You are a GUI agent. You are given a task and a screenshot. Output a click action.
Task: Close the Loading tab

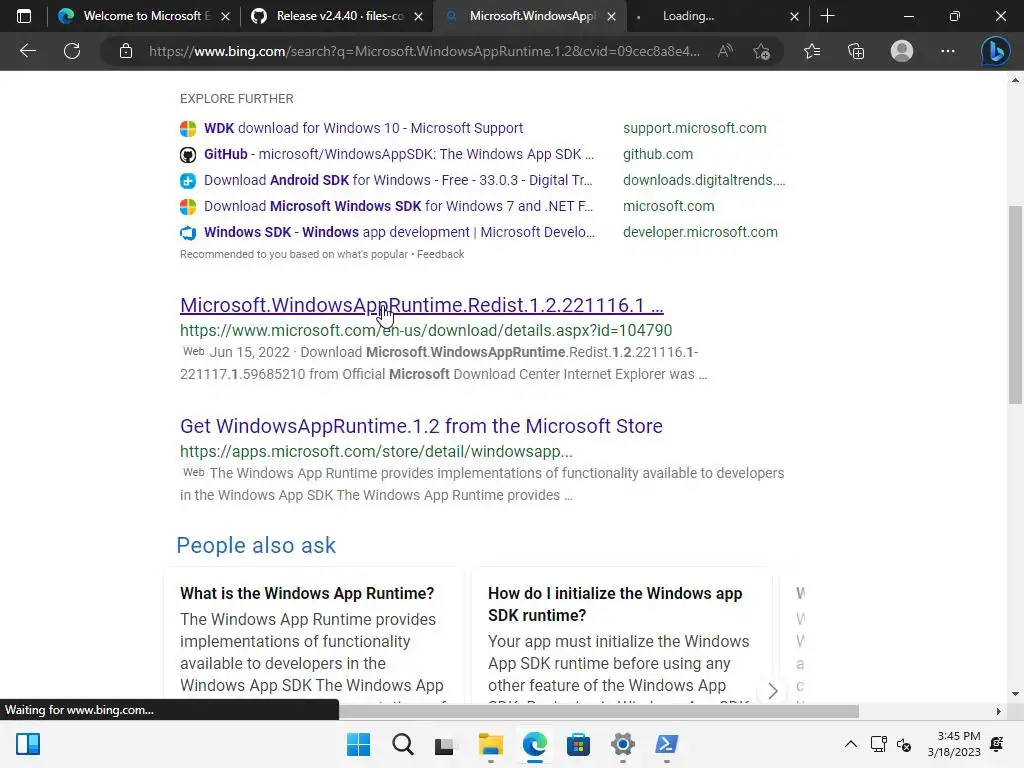point(794,16)
